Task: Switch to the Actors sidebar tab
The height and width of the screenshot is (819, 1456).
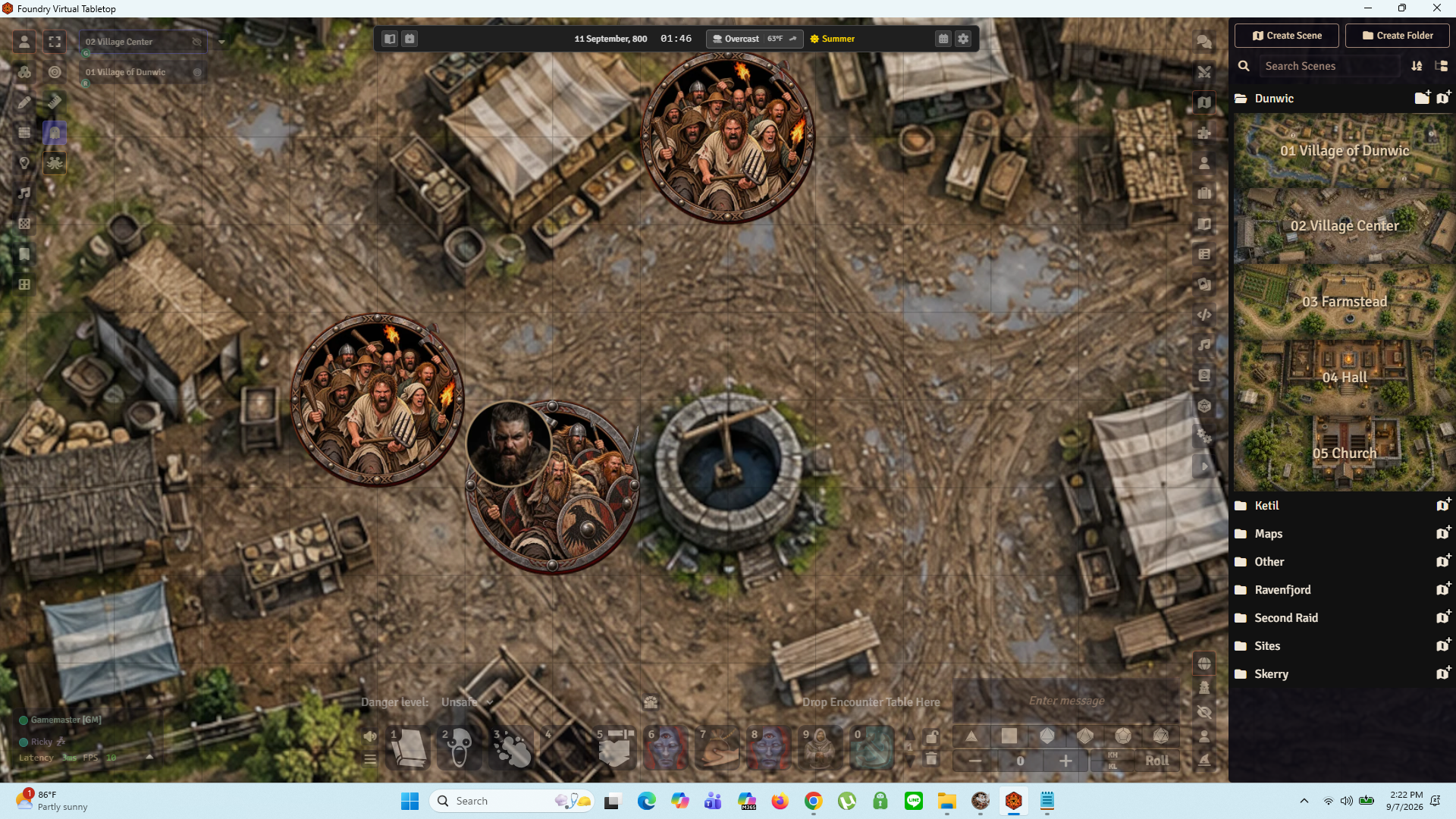Action: [1204, 163]
